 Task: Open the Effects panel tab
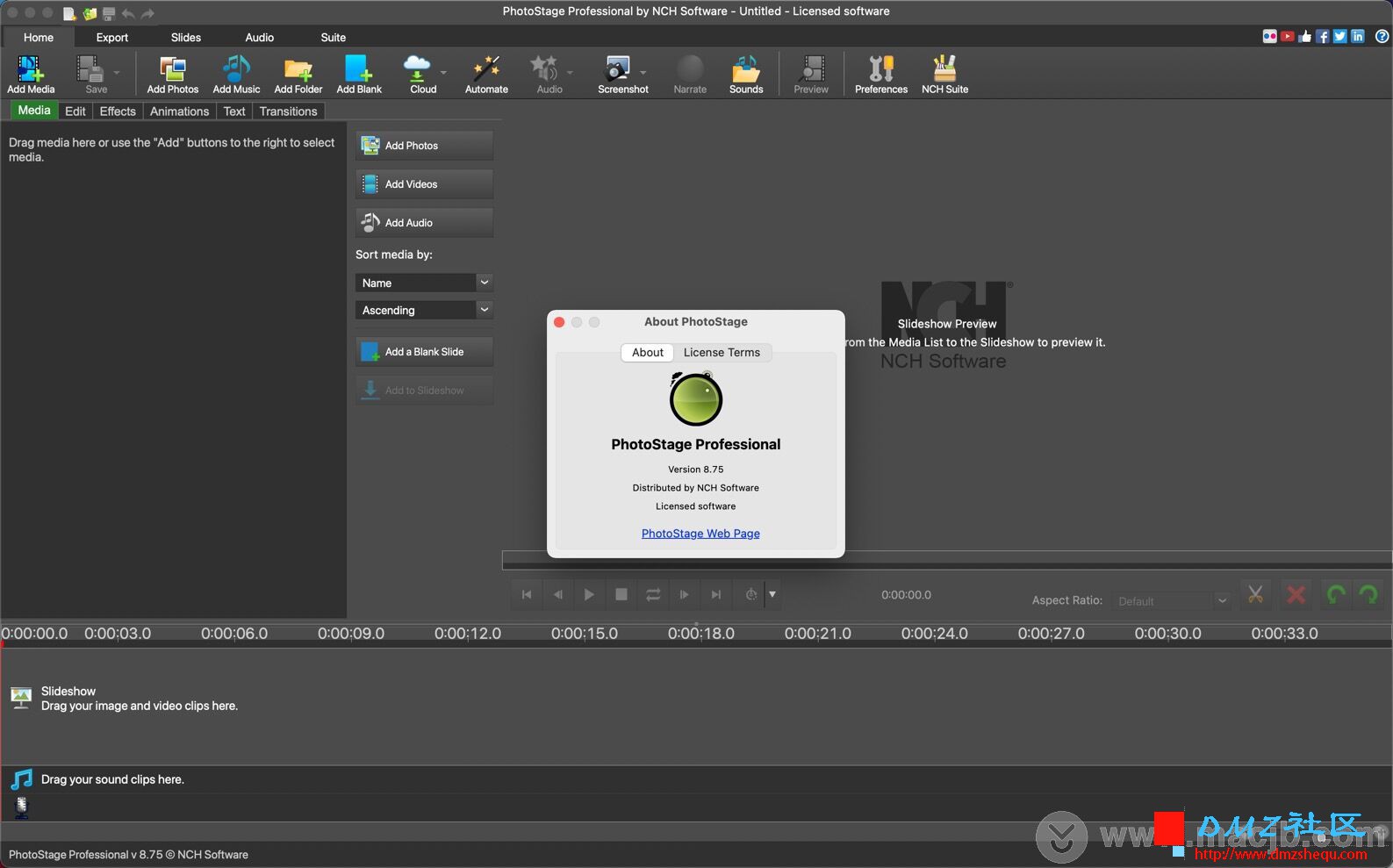[118, 111]
